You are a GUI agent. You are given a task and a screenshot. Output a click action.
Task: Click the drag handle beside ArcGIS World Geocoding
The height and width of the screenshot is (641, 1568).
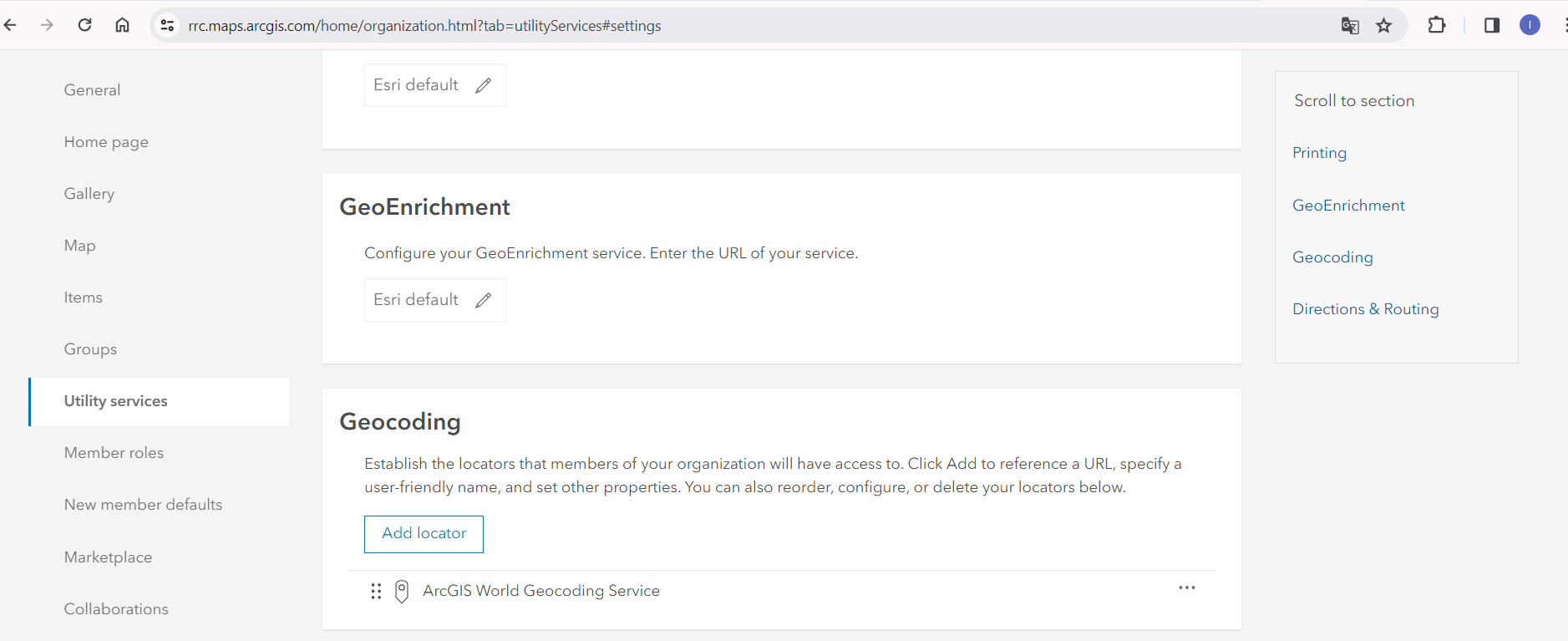click(376, 592)
